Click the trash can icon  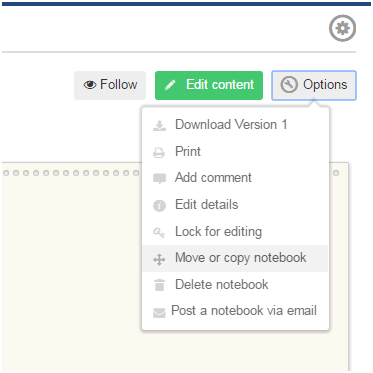[x=159, y=285]
